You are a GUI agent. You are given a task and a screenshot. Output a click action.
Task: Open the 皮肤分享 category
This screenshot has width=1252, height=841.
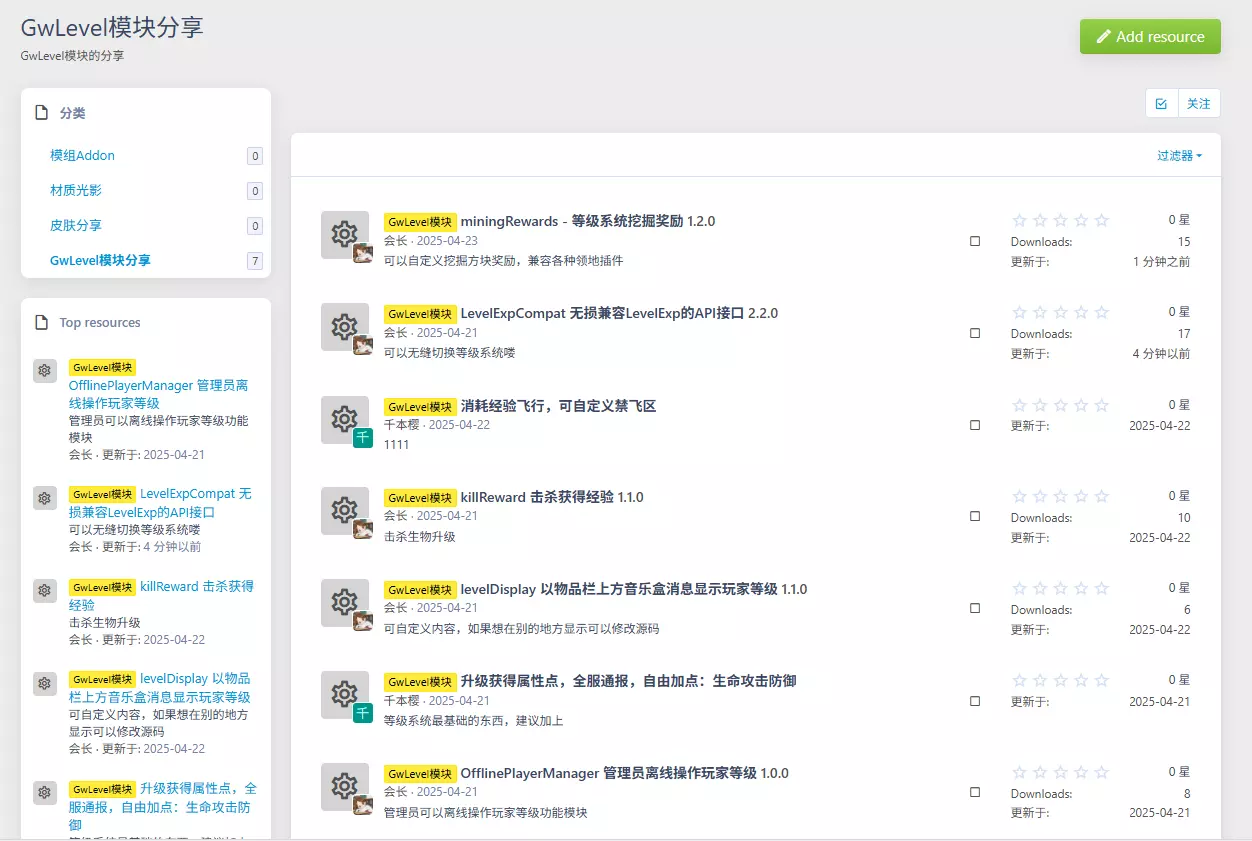pos(76,225)
